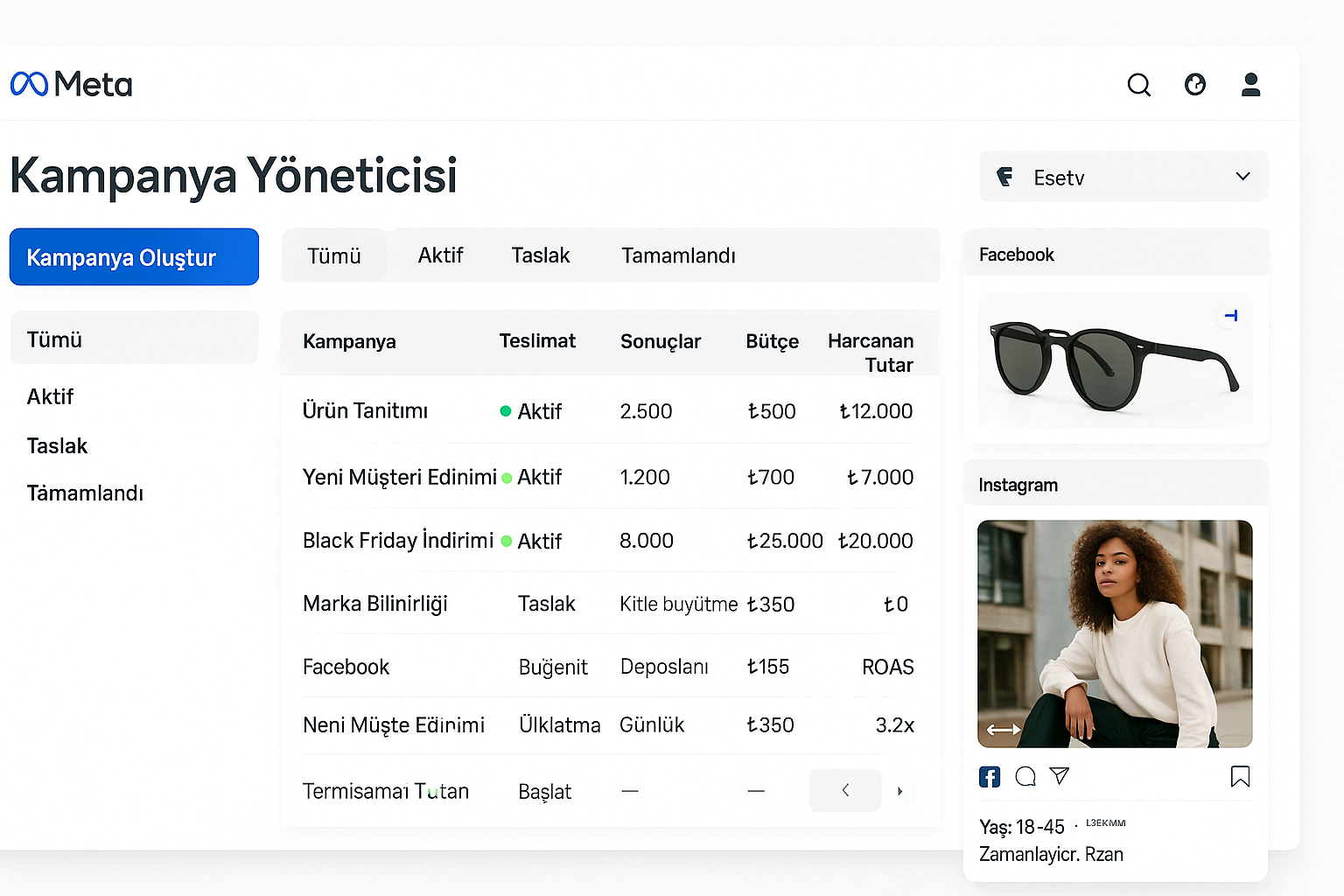Screen dimensions: 1344x896
Task: Click the Facebook icon under Instagram preview
Action: [x=990, y=776]
